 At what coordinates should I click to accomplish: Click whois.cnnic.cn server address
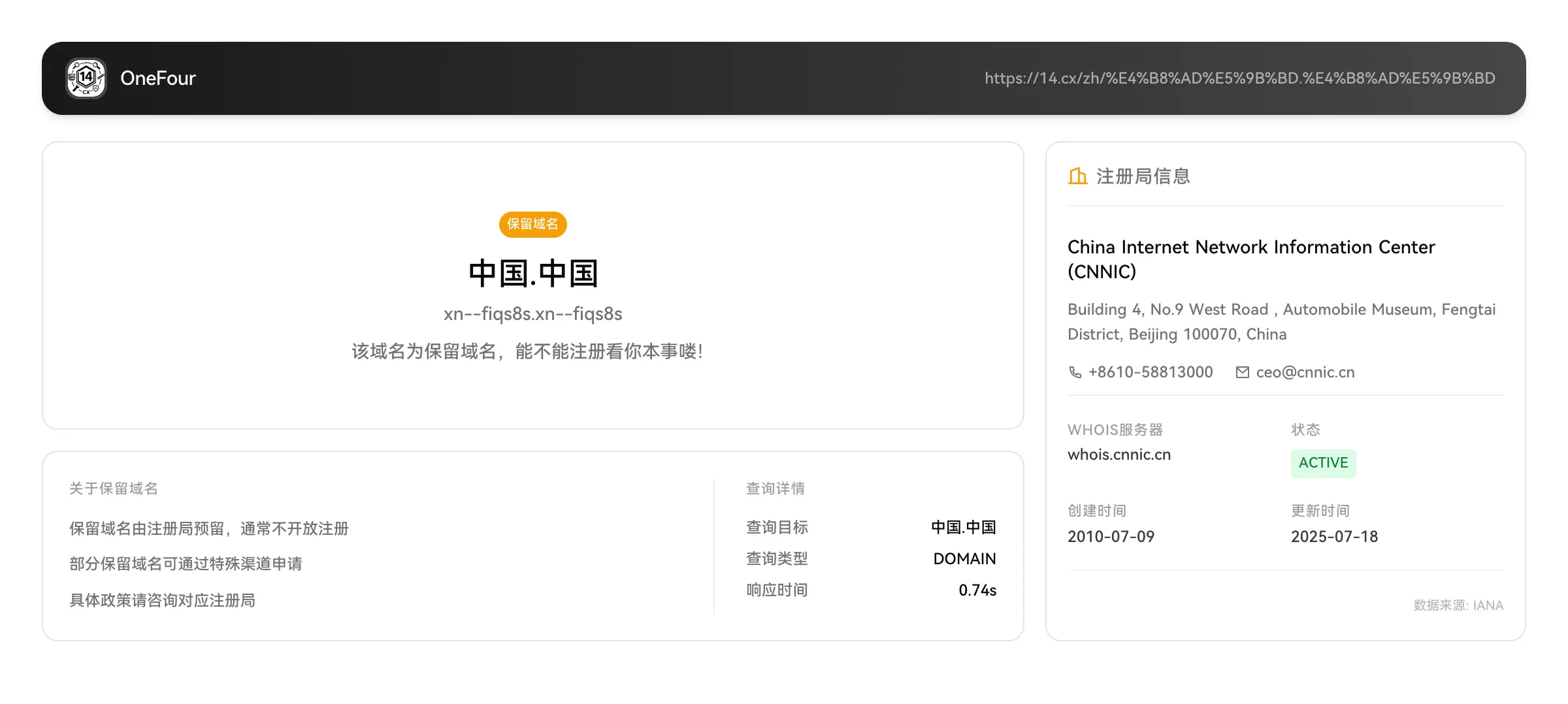pos(1119,455)
